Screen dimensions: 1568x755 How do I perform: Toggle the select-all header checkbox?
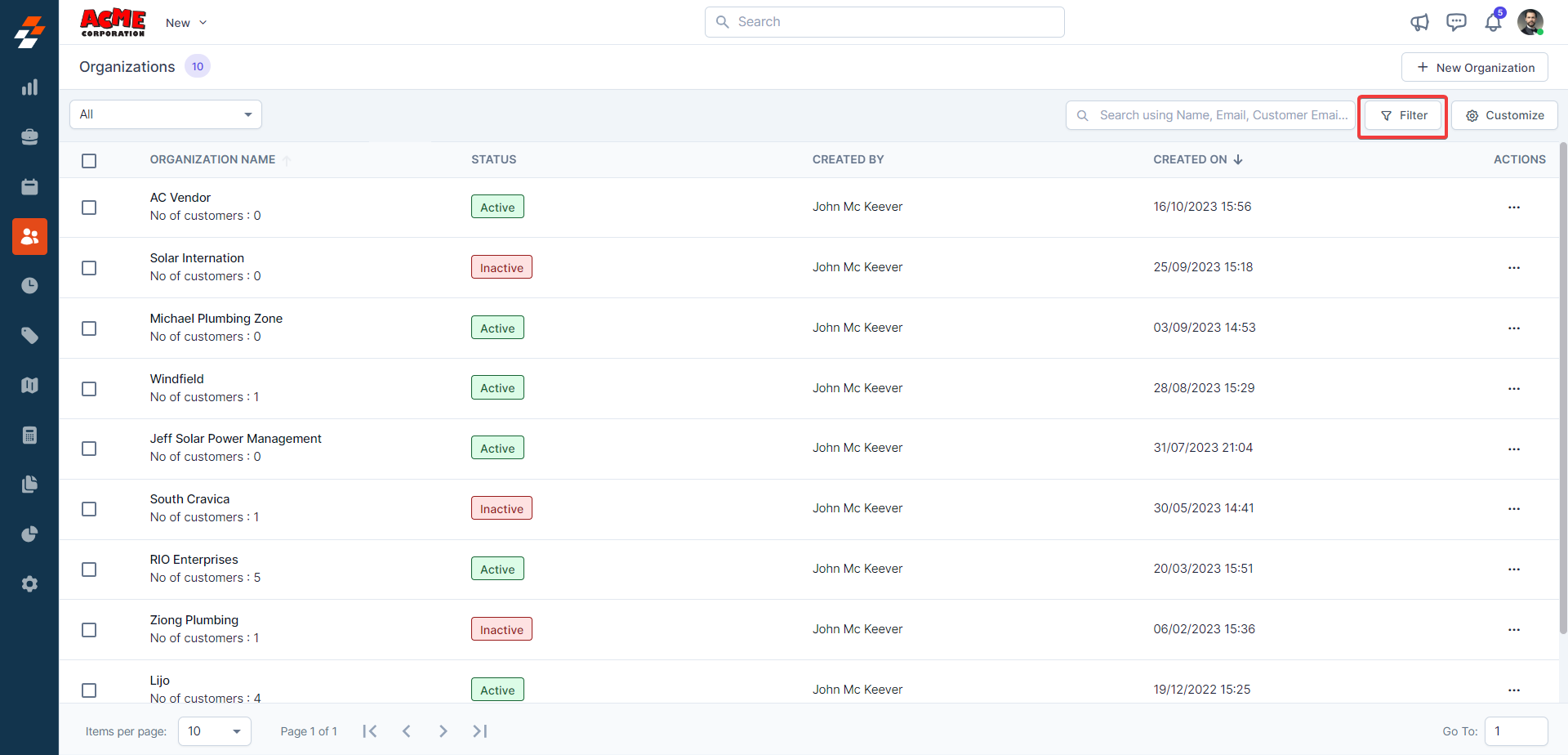tap(89, 161)
